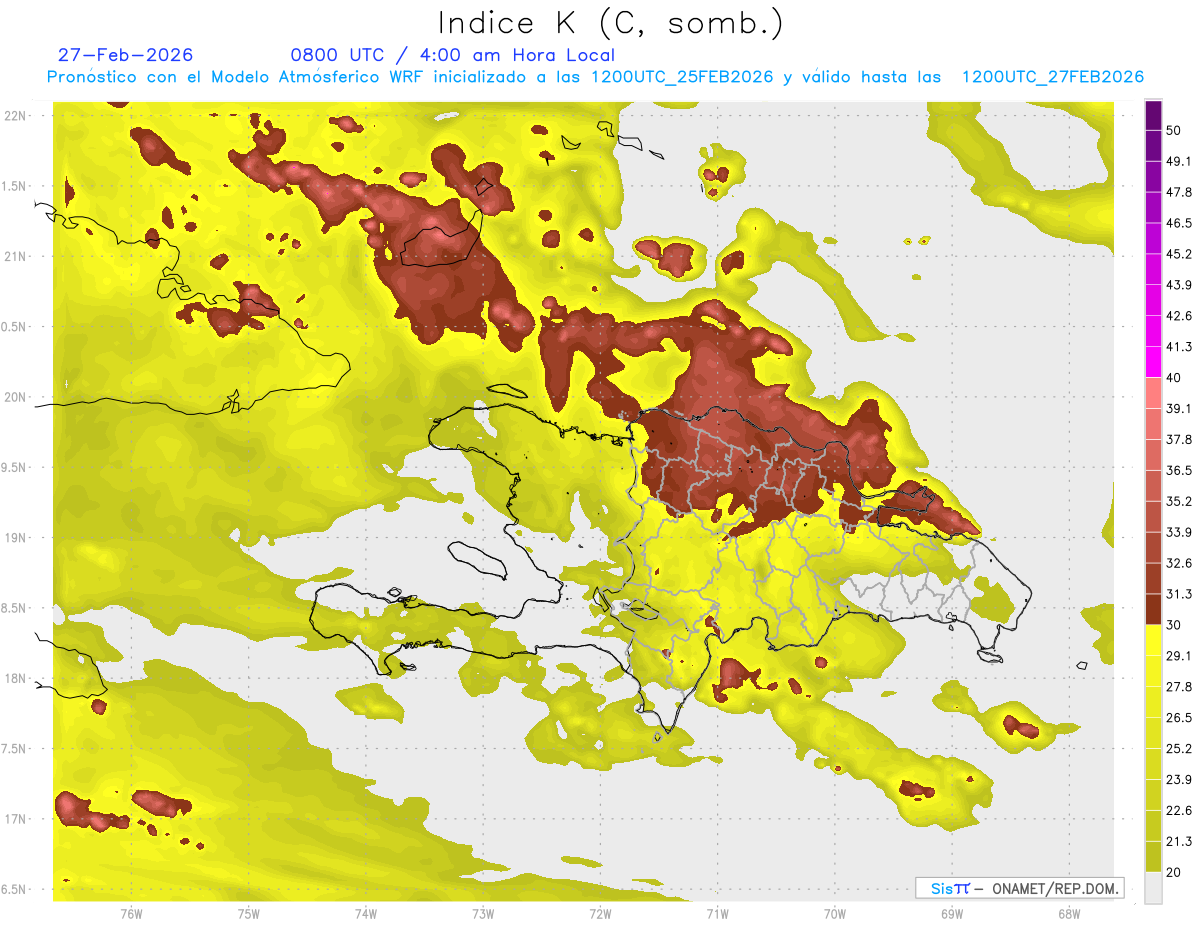1200x927 pixels.
Task: Click the legend value "31.3"
Action: 1179,594
